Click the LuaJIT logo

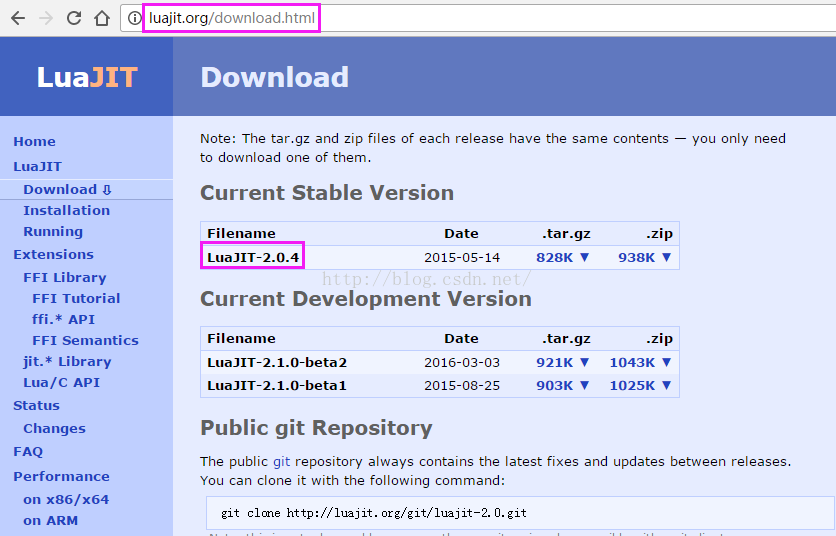point(87,77)
